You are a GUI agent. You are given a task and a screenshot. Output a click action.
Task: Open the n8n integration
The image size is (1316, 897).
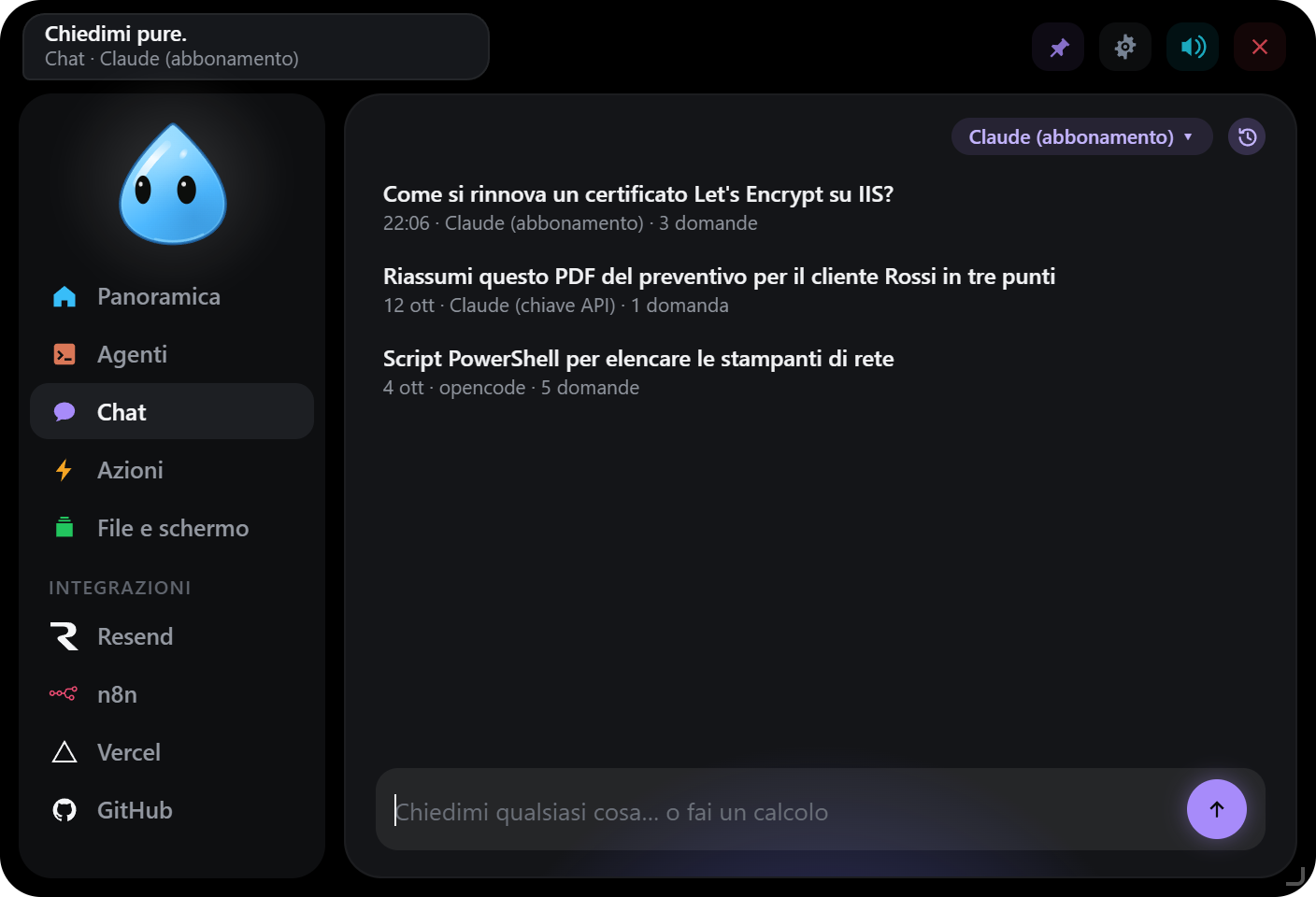(172, 694)
